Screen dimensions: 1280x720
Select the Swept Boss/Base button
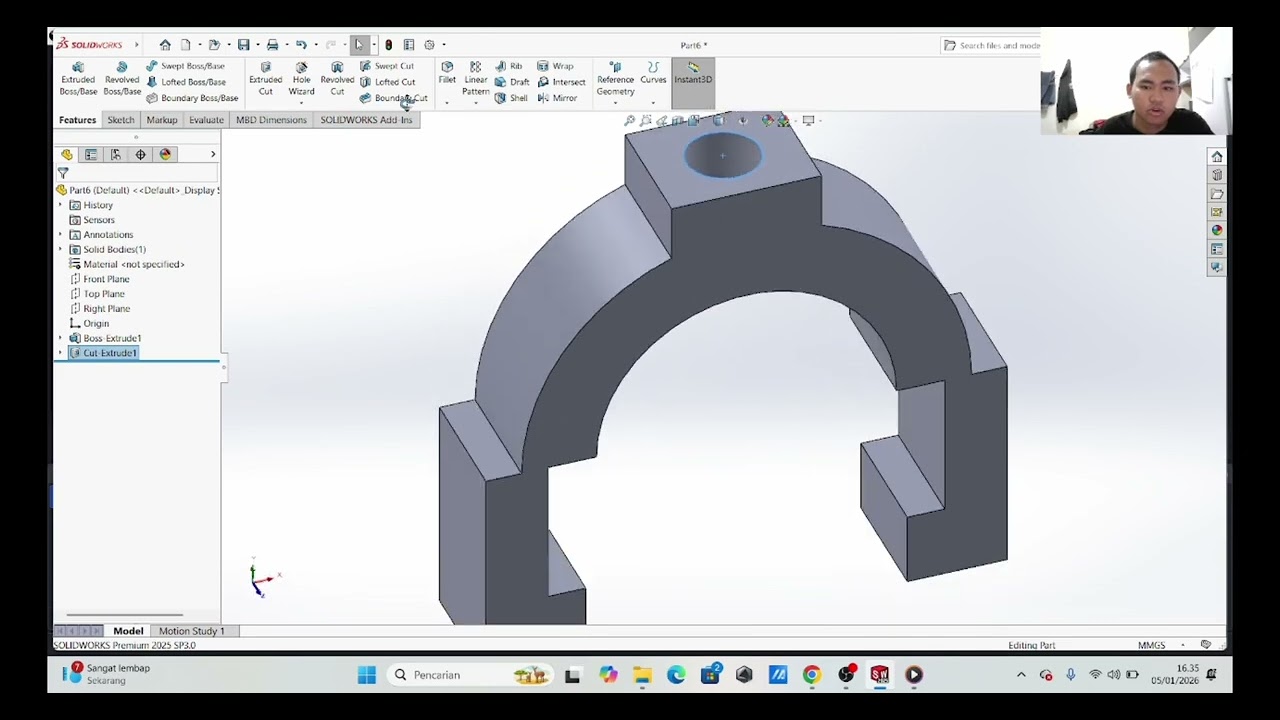[185, 66]
